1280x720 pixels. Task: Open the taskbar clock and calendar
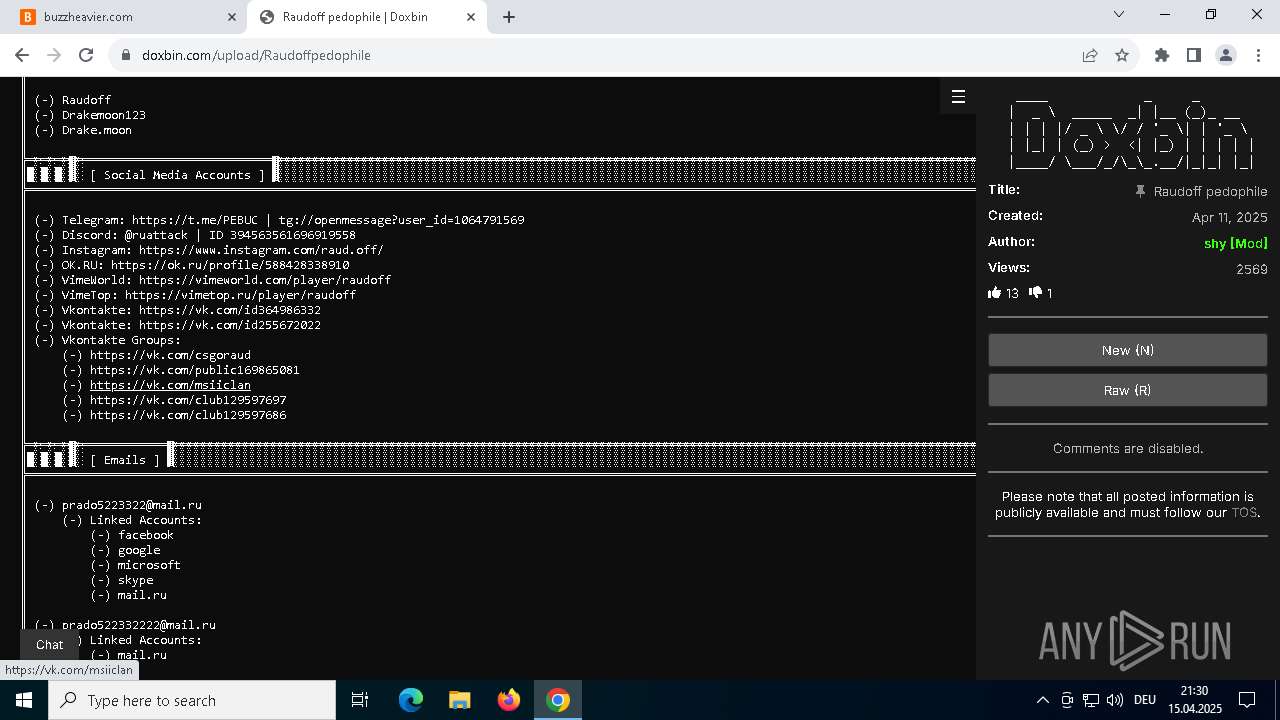point(1194,700)
